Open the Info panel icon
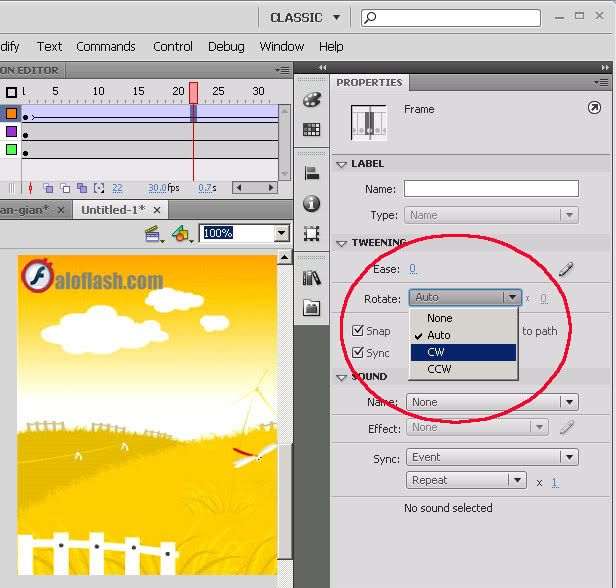The image size is (616, 588). click(311, 203)
